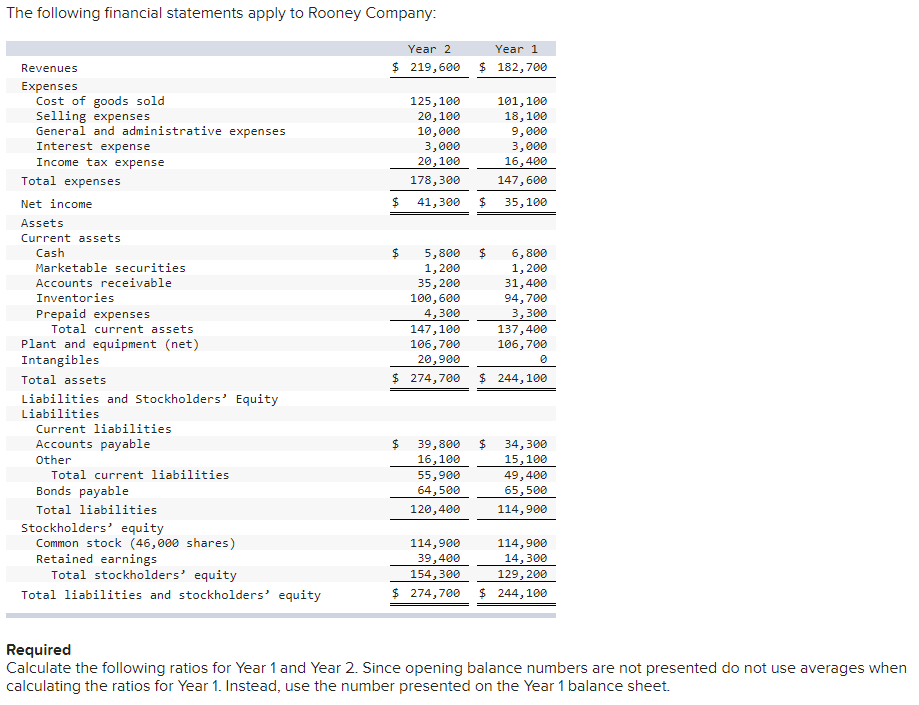Click Year 2 cost of goods sold 125,100
Screen dimensions: 919x705
click(435, 101)
